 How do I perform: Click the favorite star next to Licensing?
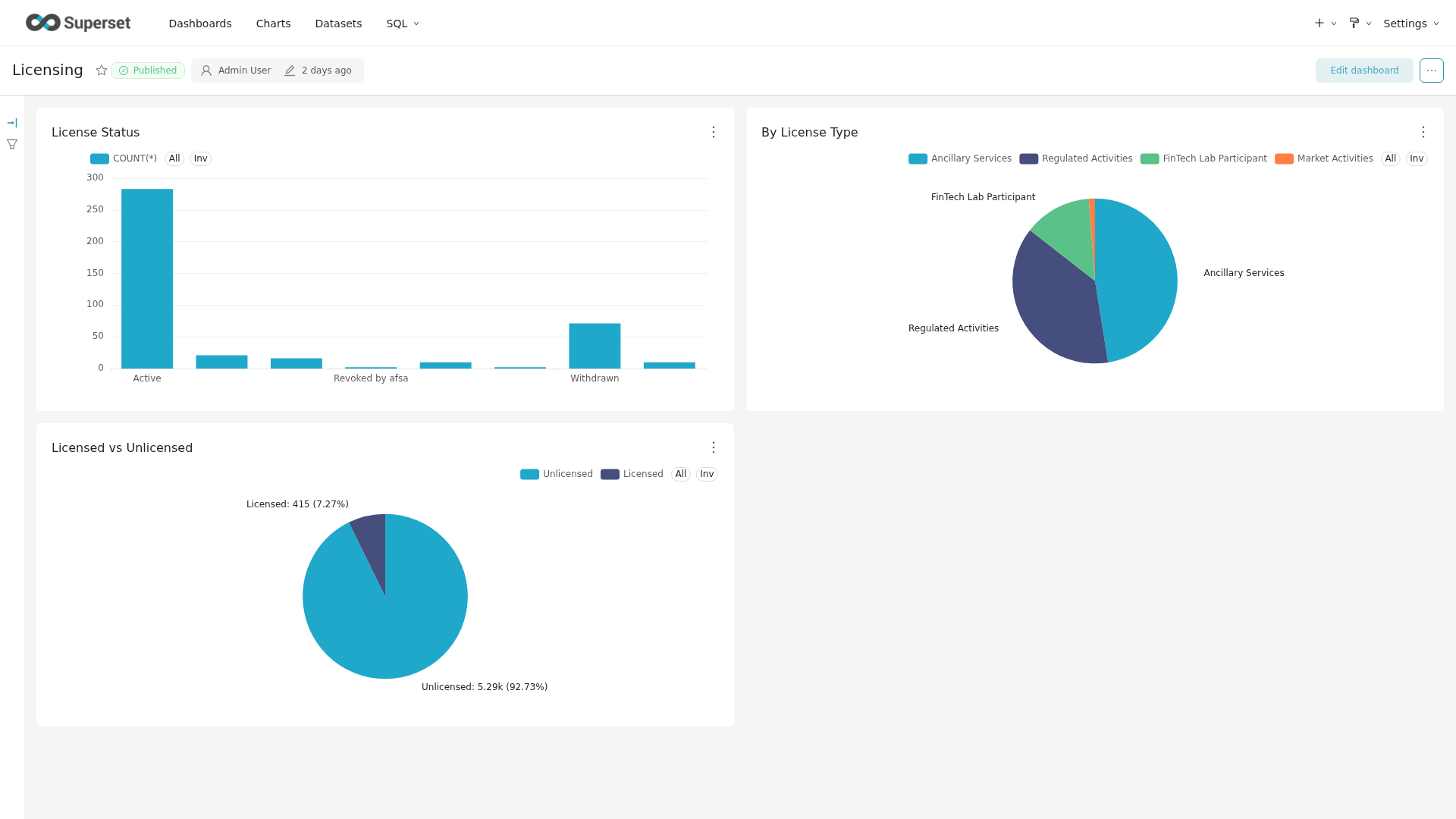point(102,71)
